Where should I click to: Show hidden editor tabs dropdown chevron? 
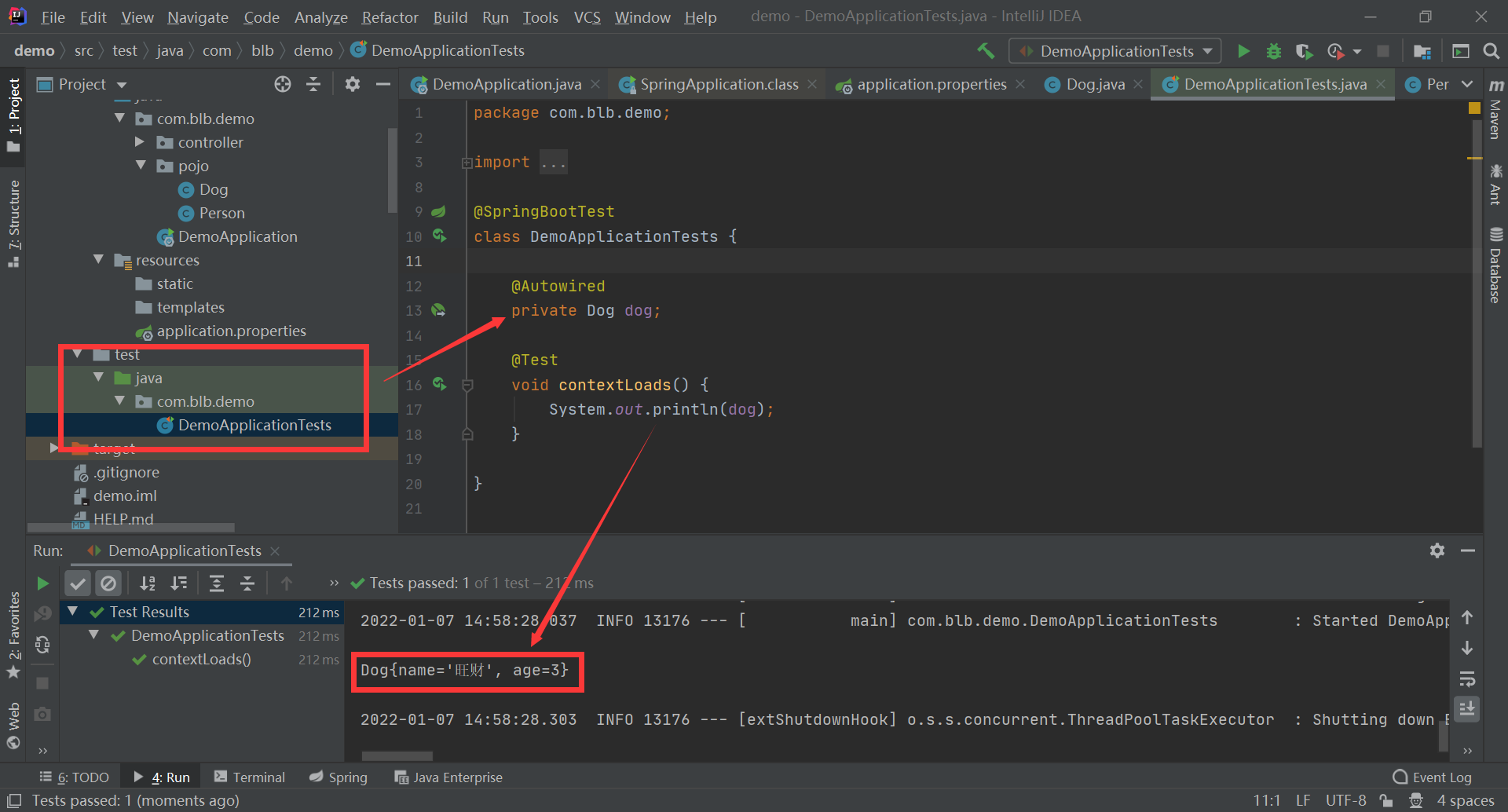(1467, 84)
